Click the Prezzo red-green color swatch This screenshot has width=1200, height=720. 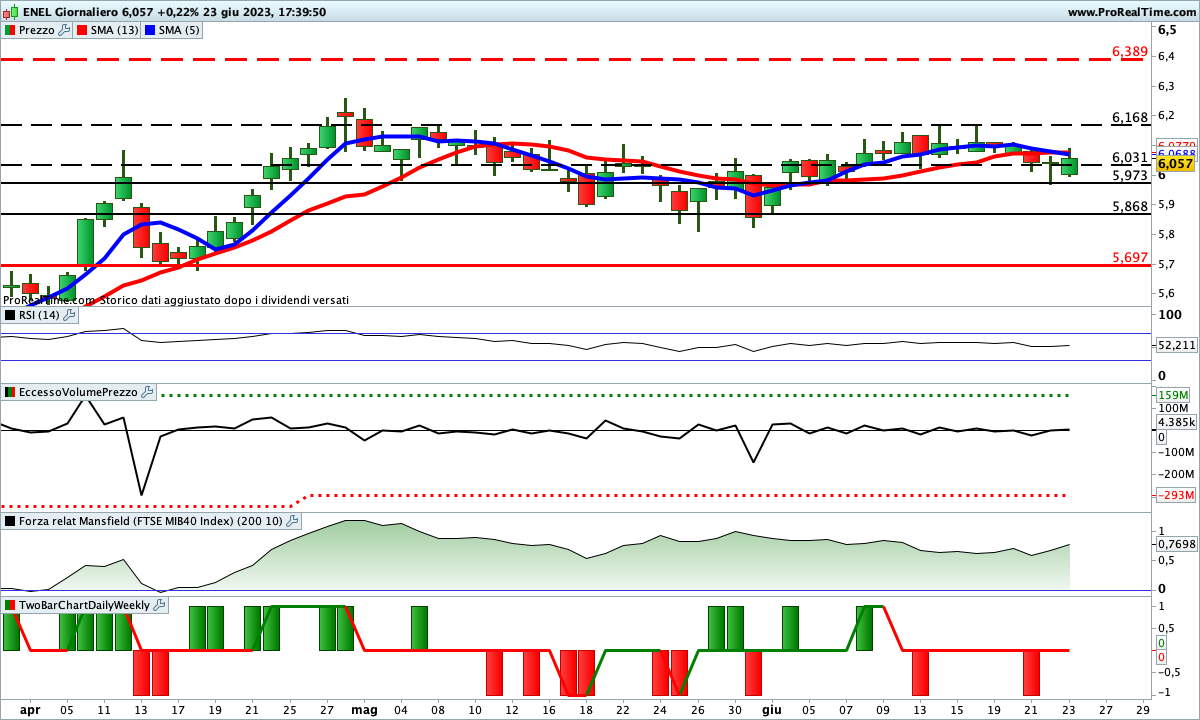point(10,30)
